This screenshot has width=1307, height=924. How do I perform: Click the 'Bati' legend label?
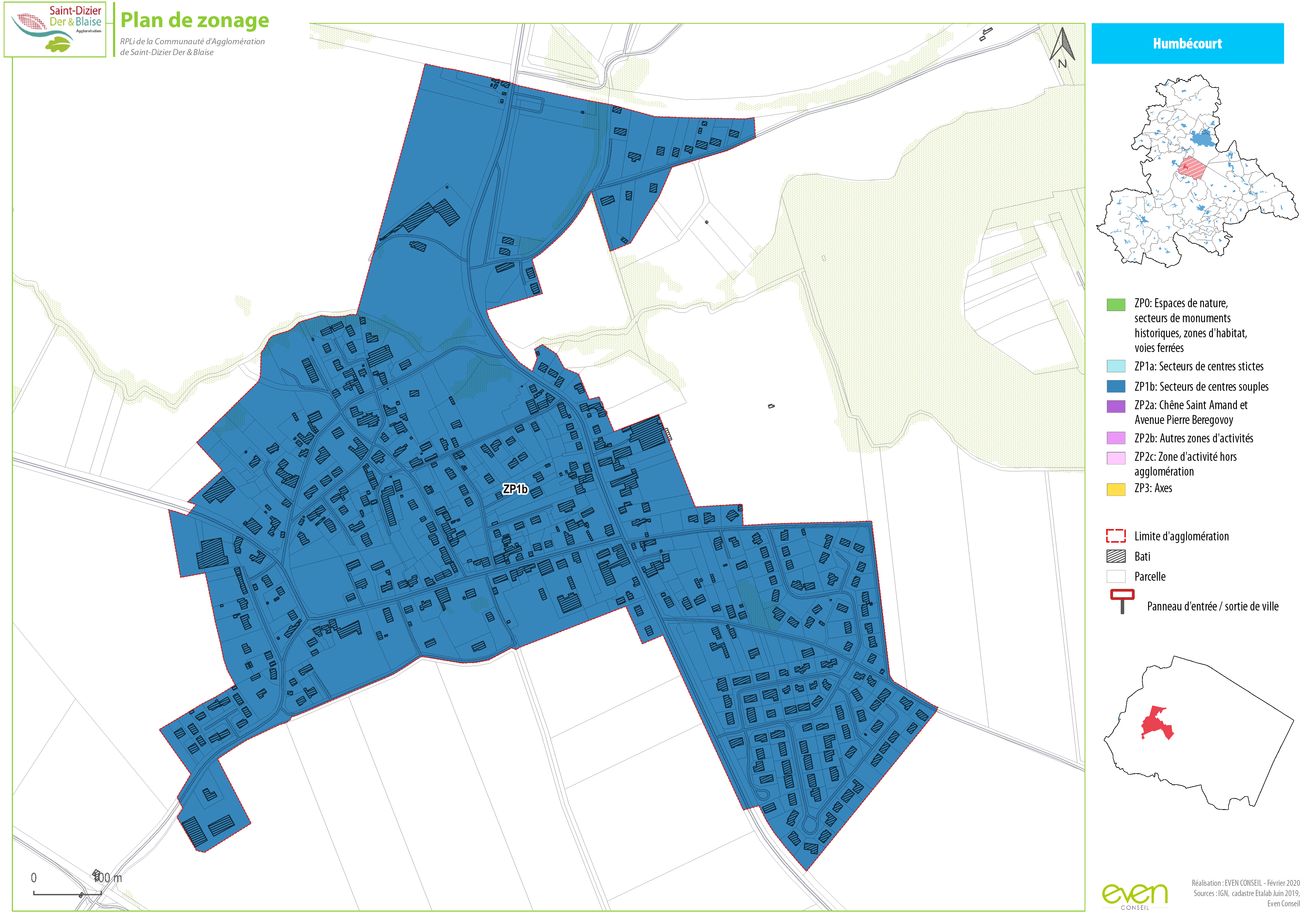pos(1142,556)
